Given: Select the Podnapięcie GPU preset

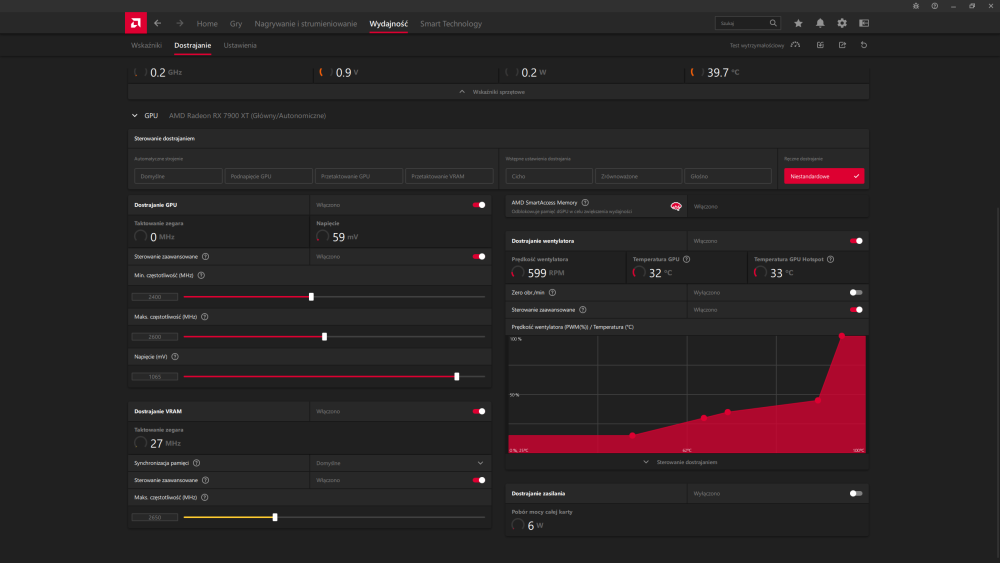Looking at the screenshot, I should tap(269, 176).
